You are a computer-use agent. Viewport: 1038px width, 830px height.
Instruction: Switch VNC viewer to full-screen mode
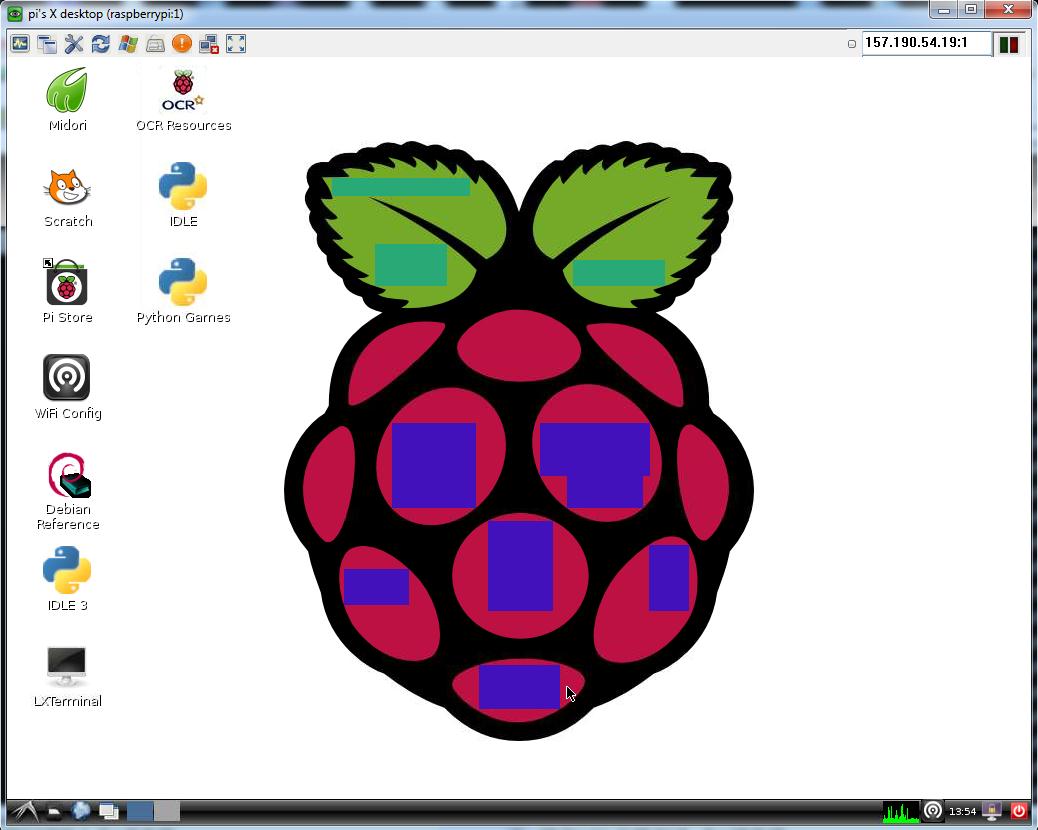[236, 44]
